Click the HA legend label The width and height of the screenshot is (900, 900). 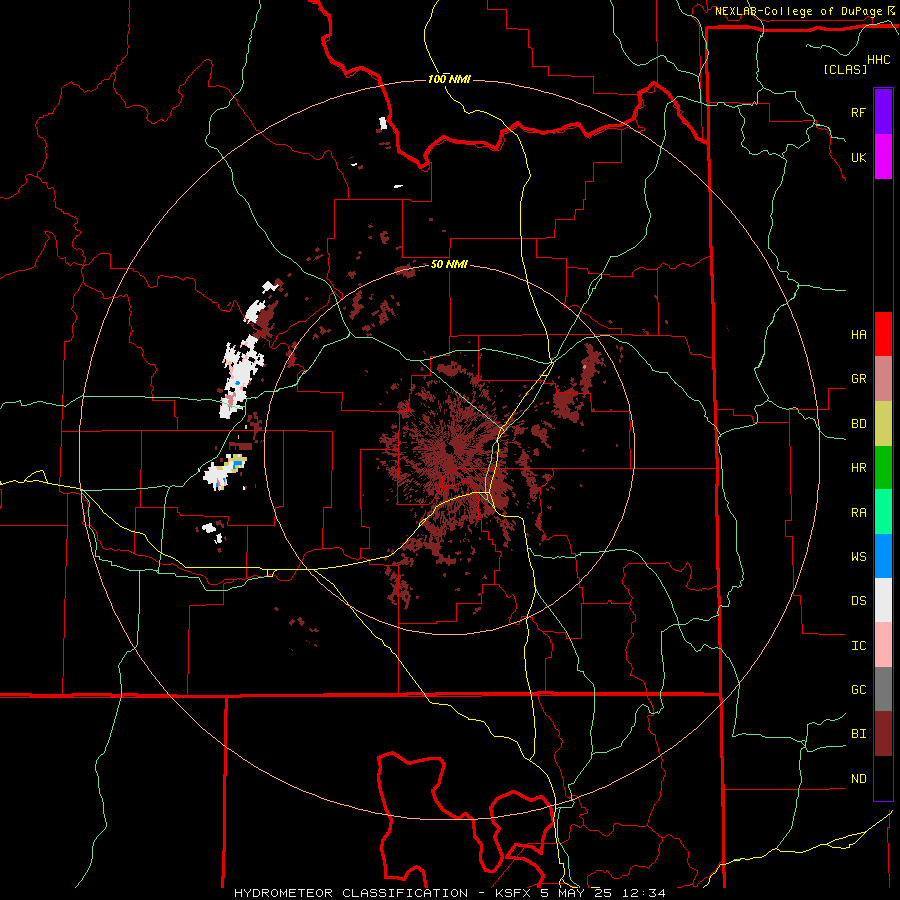[x=858, y=335]
